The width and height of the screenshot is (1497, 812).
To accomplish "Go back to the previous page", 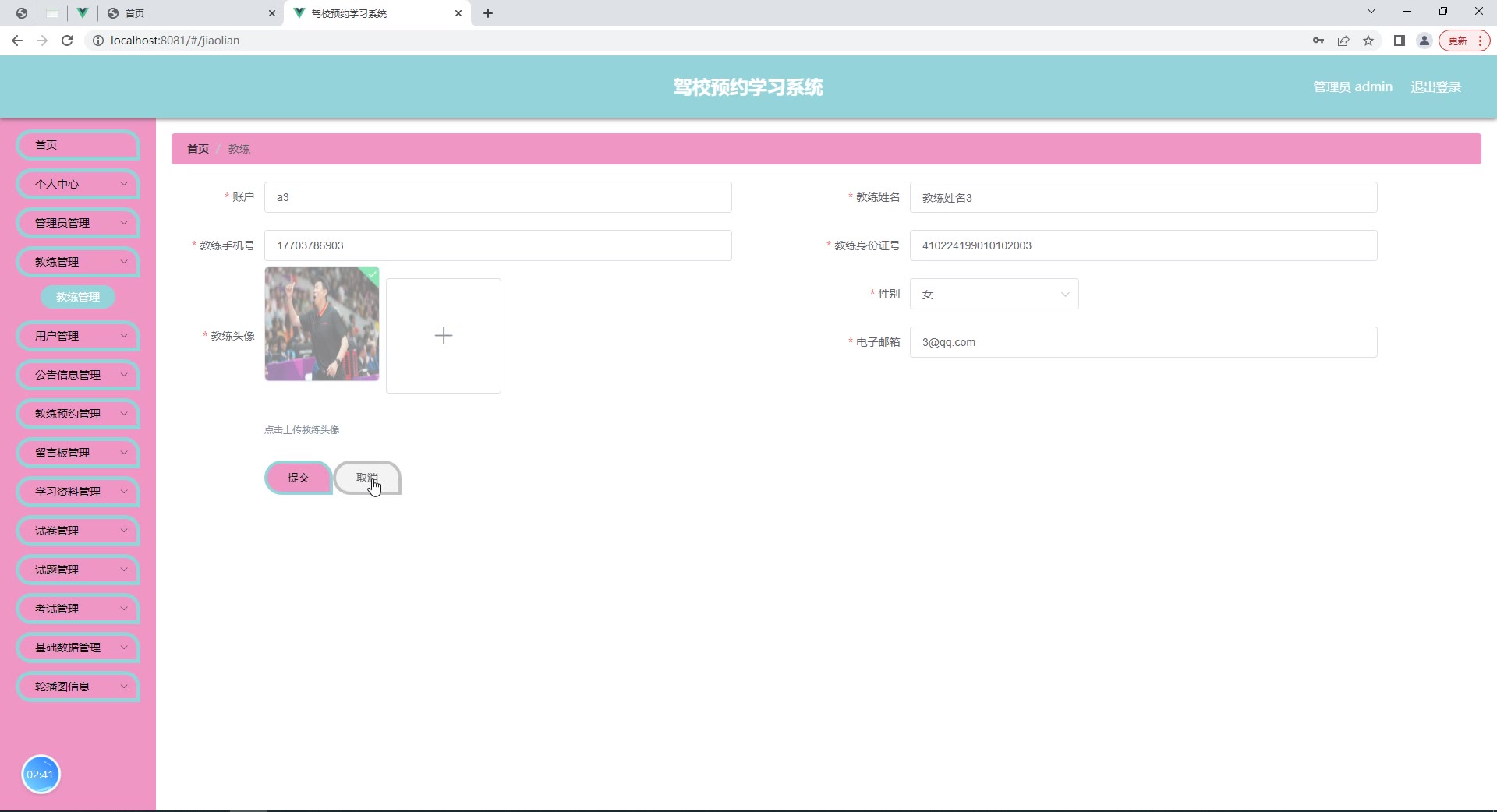I will coord(17,41).
